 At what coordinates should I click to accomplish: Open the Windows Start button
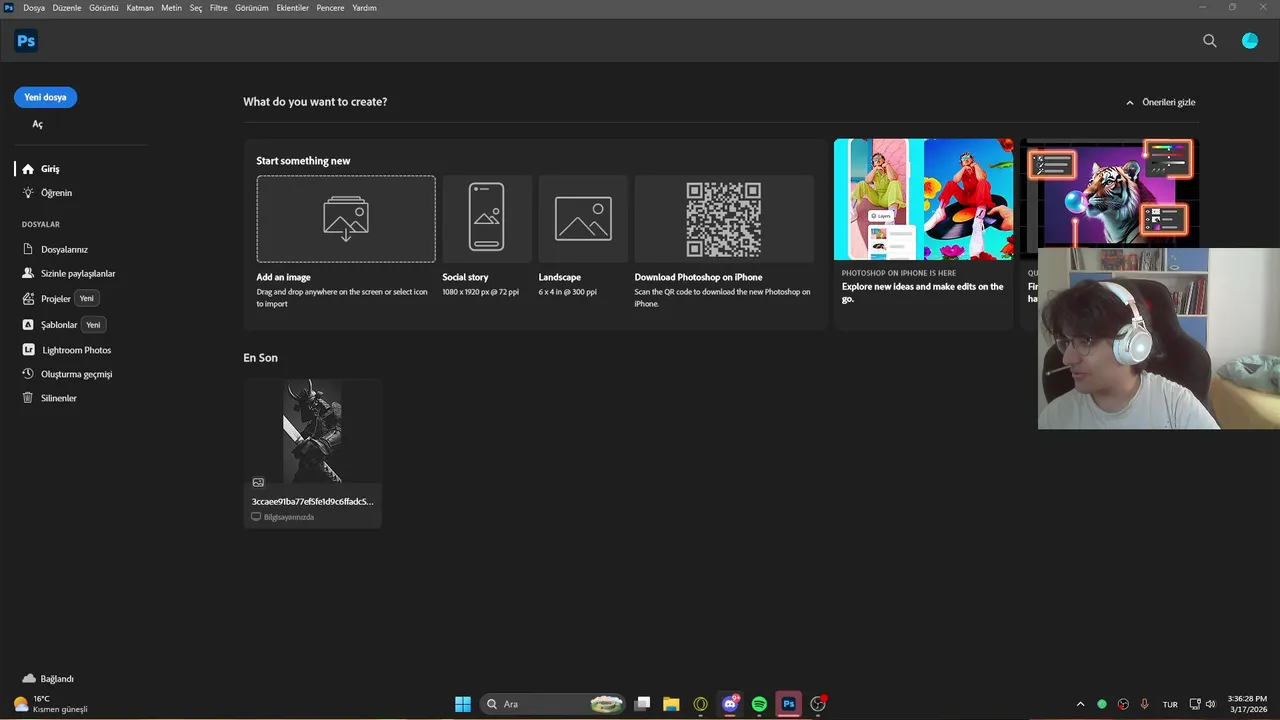[463, 704]
